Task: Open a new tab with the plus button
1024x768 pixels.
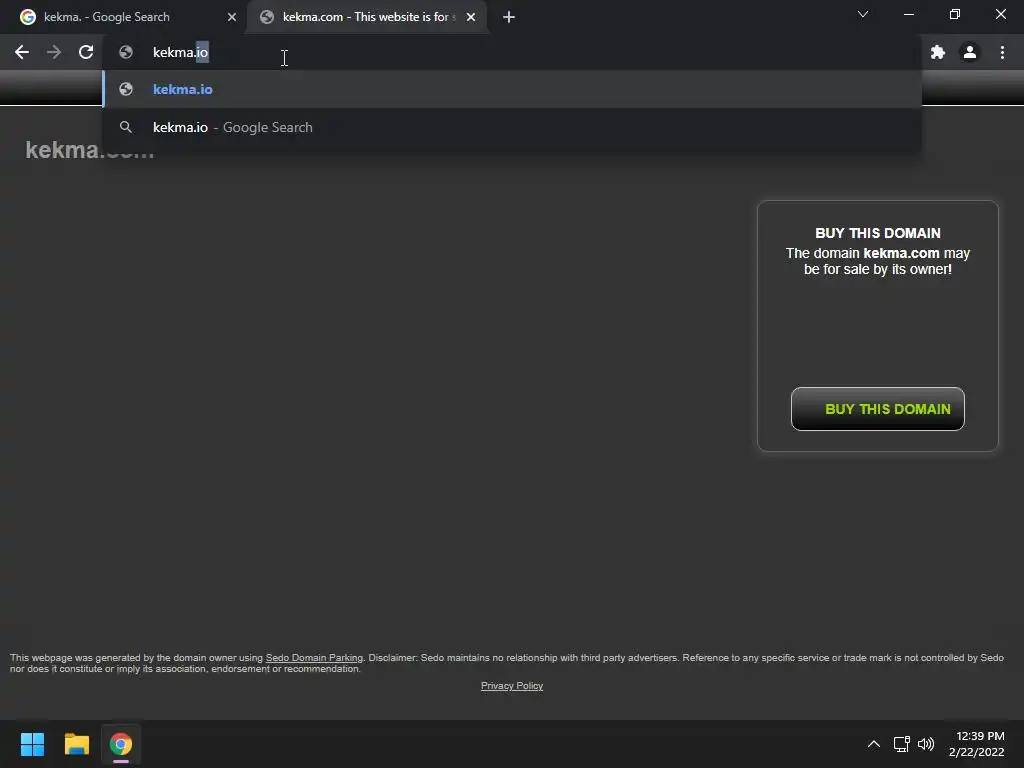Action: pyautogui.click(x=509, y=17)
